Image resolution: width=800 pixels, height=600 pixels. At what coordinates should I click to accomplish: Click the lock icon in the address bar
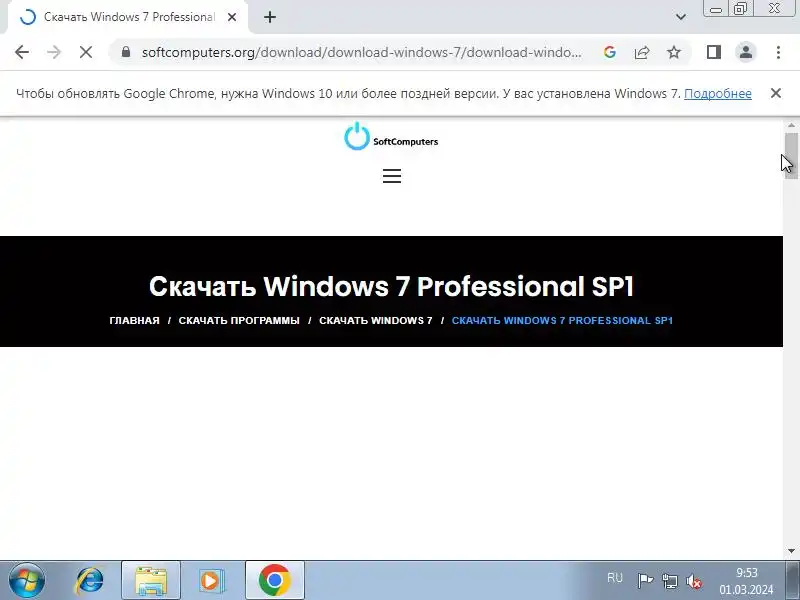[126, 52]
